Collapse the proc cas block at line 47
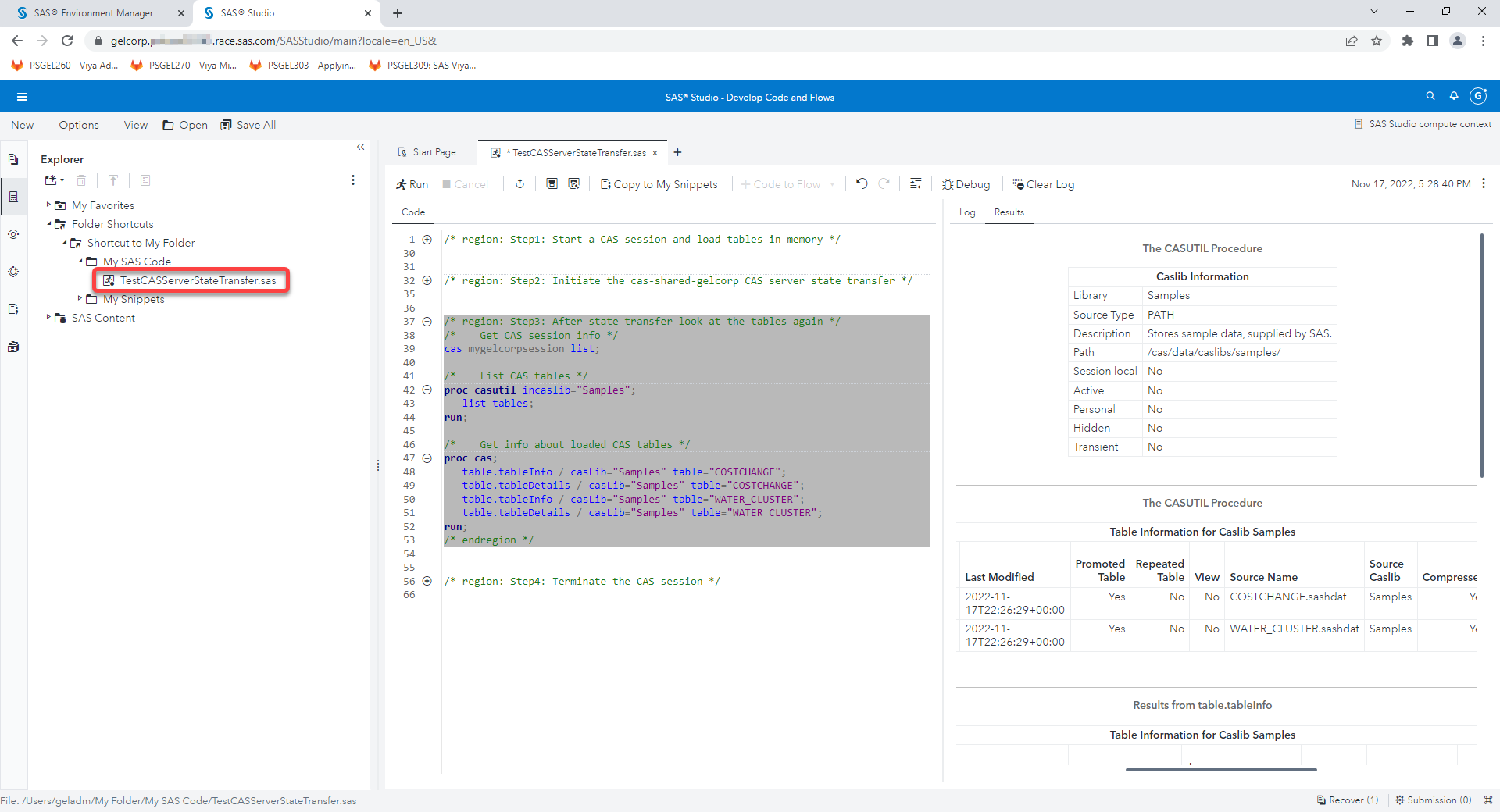This screenshot has width=1500, height=812. coord(427,458)
